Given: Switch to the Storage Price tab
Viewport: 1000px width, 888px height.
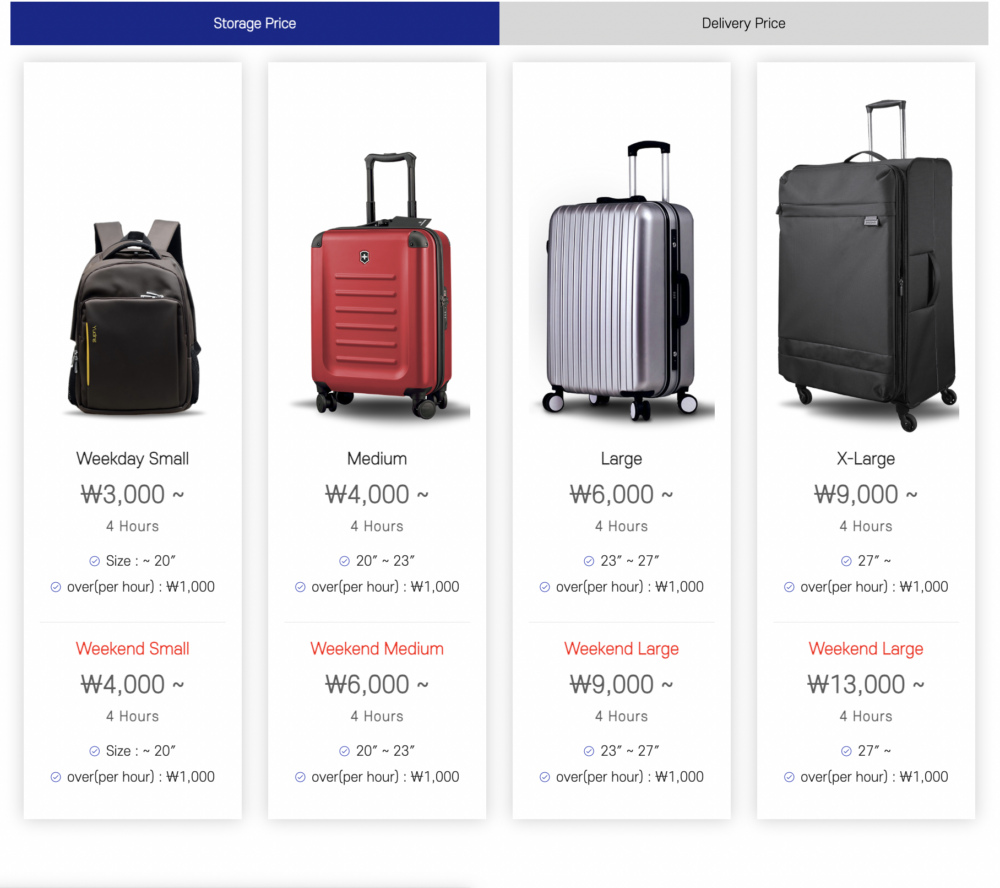Looking at the screenshot, I should pos(254,23).
